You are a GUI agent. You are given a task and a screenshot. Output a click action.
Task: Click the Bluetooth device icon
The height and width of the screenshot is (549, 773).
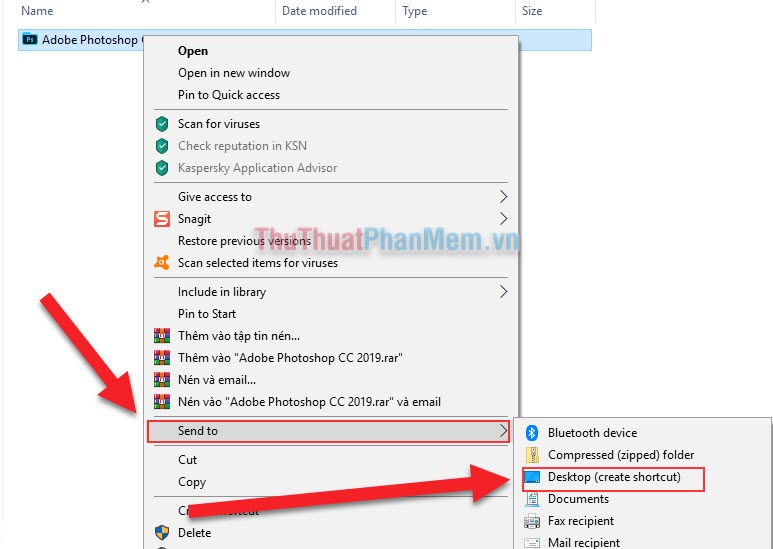(531, 433)
